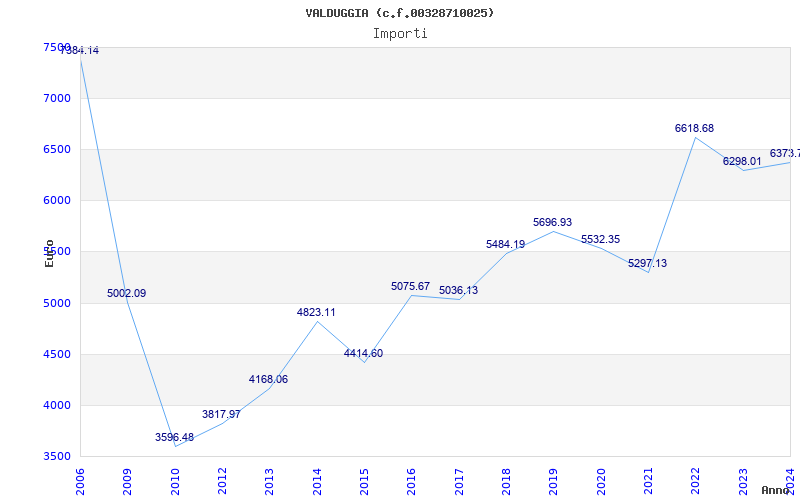Screen dimensions: 800x500
Task: Click the 6000 y-axis tick label
Action: click(58, 200)
